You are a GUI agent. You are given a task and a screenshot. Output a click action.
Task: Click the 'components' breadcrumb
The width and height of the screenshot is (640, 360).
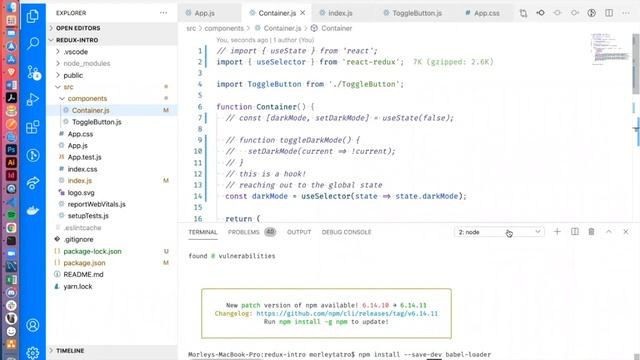pos(224,28)
